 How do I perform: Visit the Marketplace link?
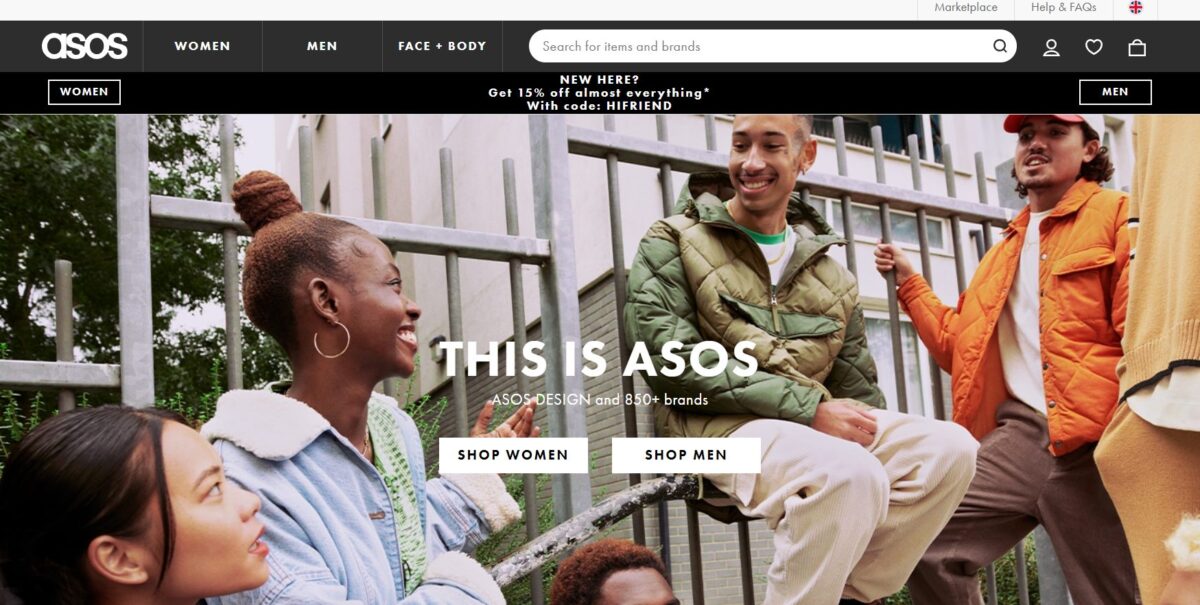(x=966, y=7)
